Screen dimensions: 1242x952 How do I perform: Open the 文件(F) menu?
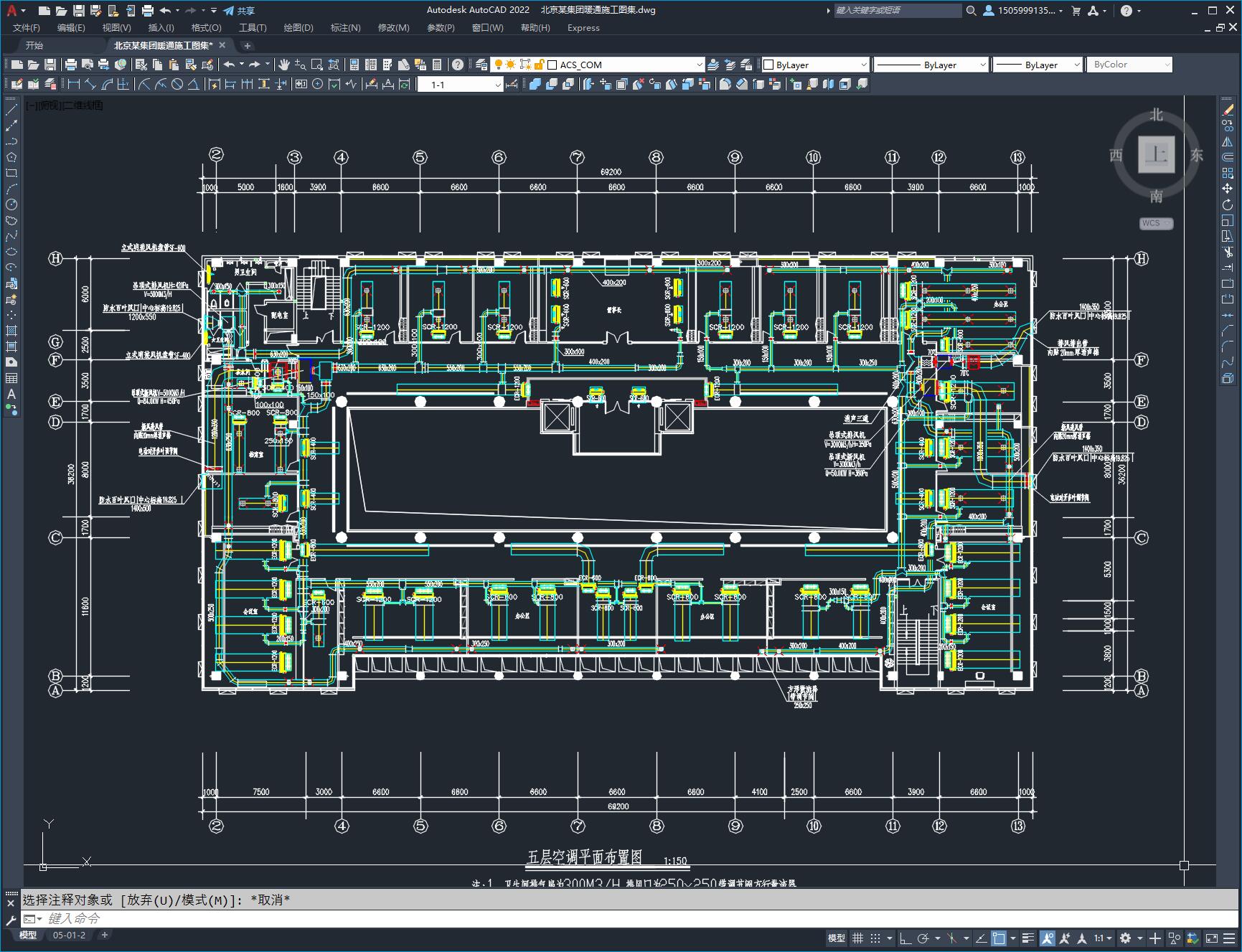coord(27,28)
